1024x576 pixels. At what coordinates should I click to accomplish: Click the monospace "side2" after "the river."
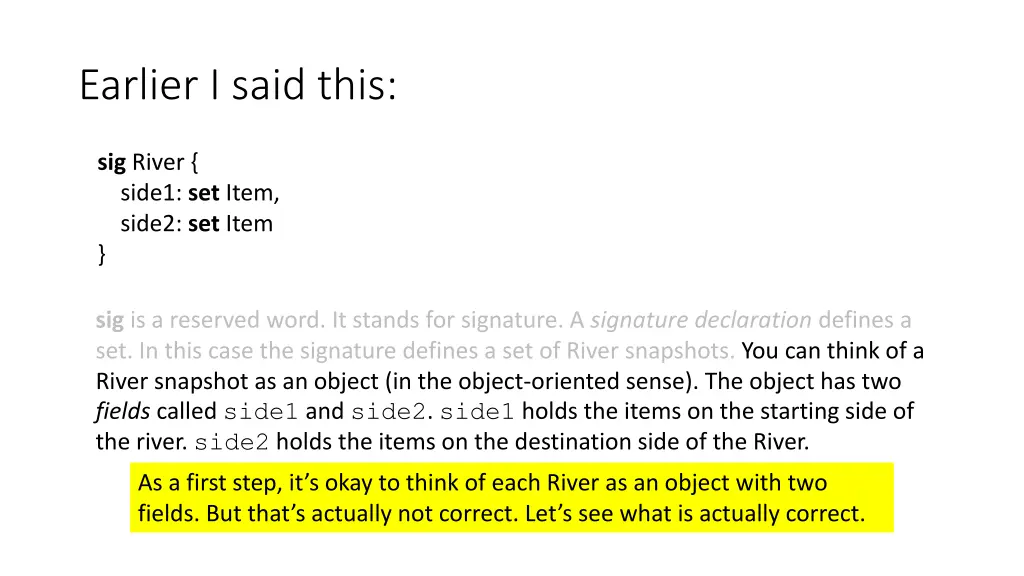coord(232,443)
